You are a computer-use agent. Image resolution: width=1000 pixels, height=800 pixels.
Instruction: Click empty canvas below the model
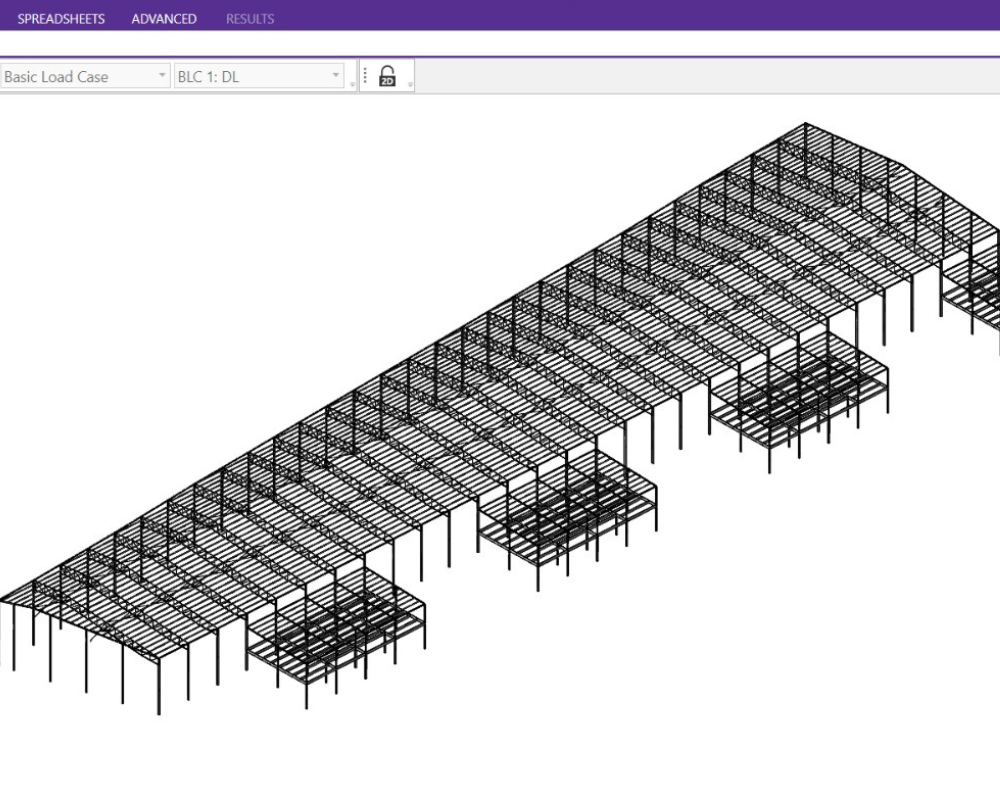point(600,720)
